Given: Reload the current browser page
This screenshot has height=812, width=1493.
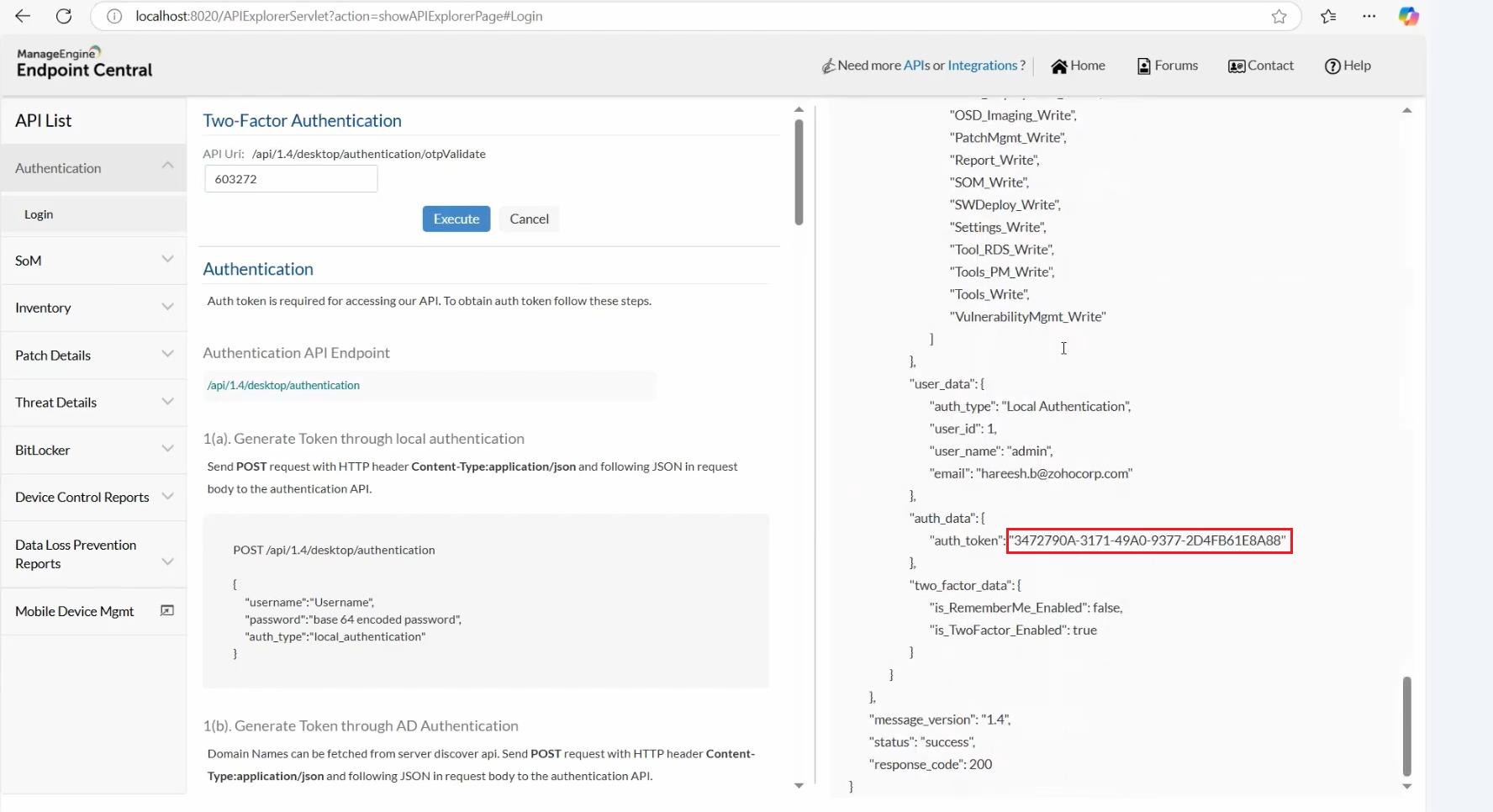Looking at the screenshot, I should [x=64, y=16].
